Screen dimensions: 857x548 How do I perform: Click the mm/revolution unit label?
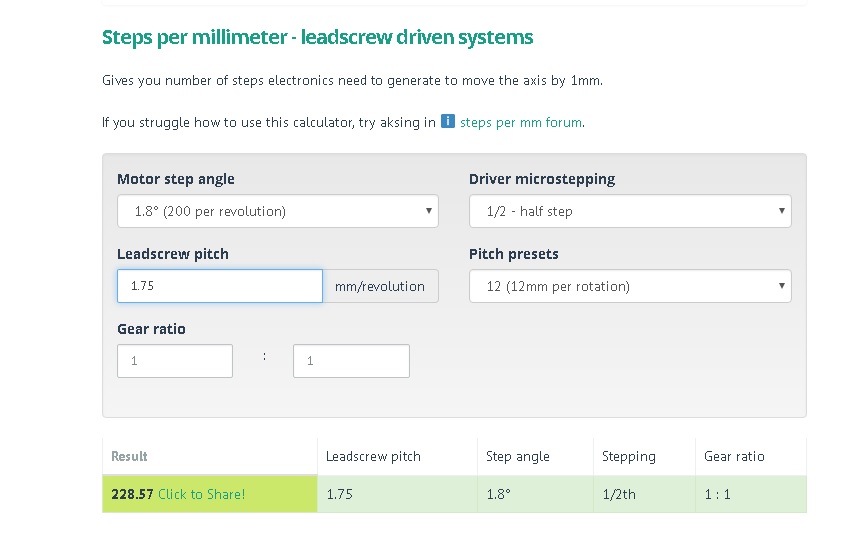(x=380, y=286)
